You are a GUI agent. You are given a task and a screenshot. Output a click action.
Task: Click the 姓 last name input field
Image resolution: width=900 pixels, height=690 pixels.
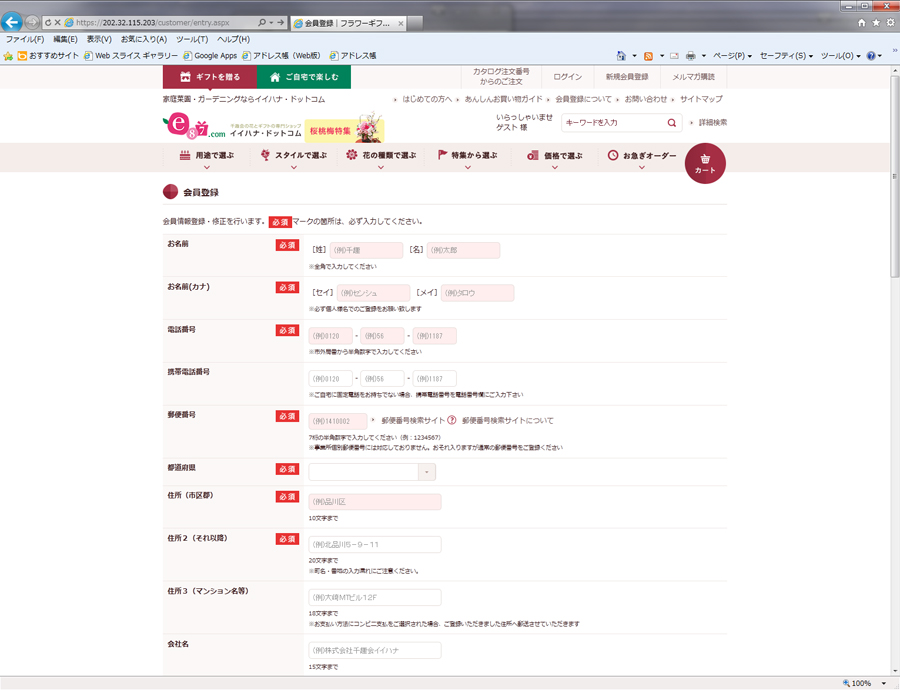(365, 251)
